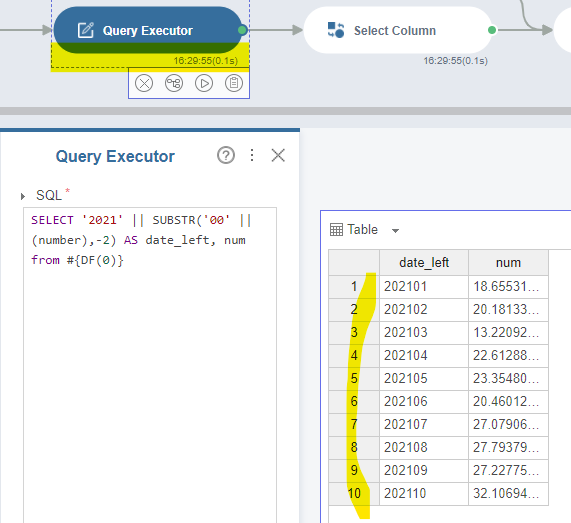Click the date_left column header
571x523 pixels.
(424, 263)
